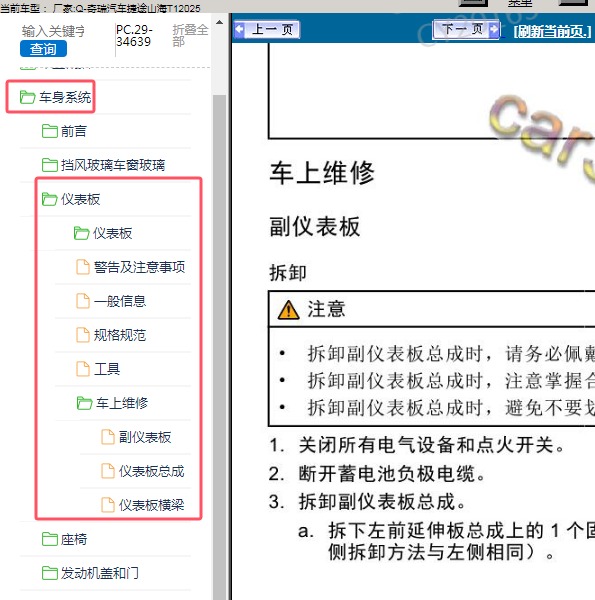Screen dimensions: 595x600
Task: Select 规格规范 page label
Action: pos(120,335)
